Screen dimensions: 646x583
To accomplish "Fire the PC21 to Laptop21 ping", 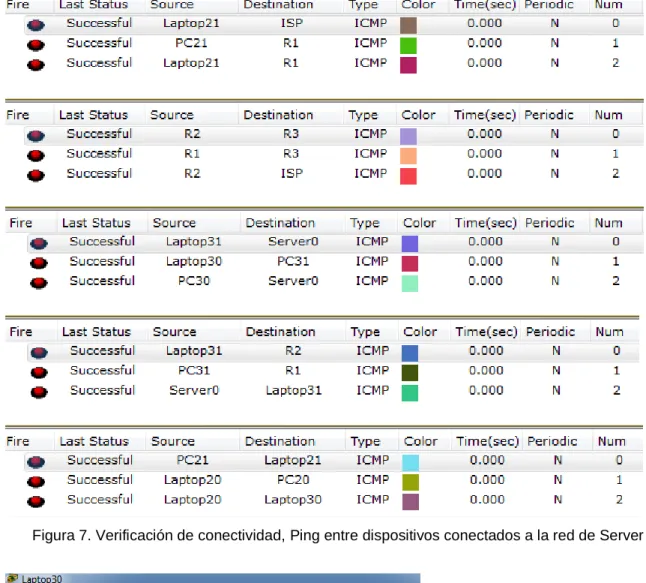I will point(36,462).
